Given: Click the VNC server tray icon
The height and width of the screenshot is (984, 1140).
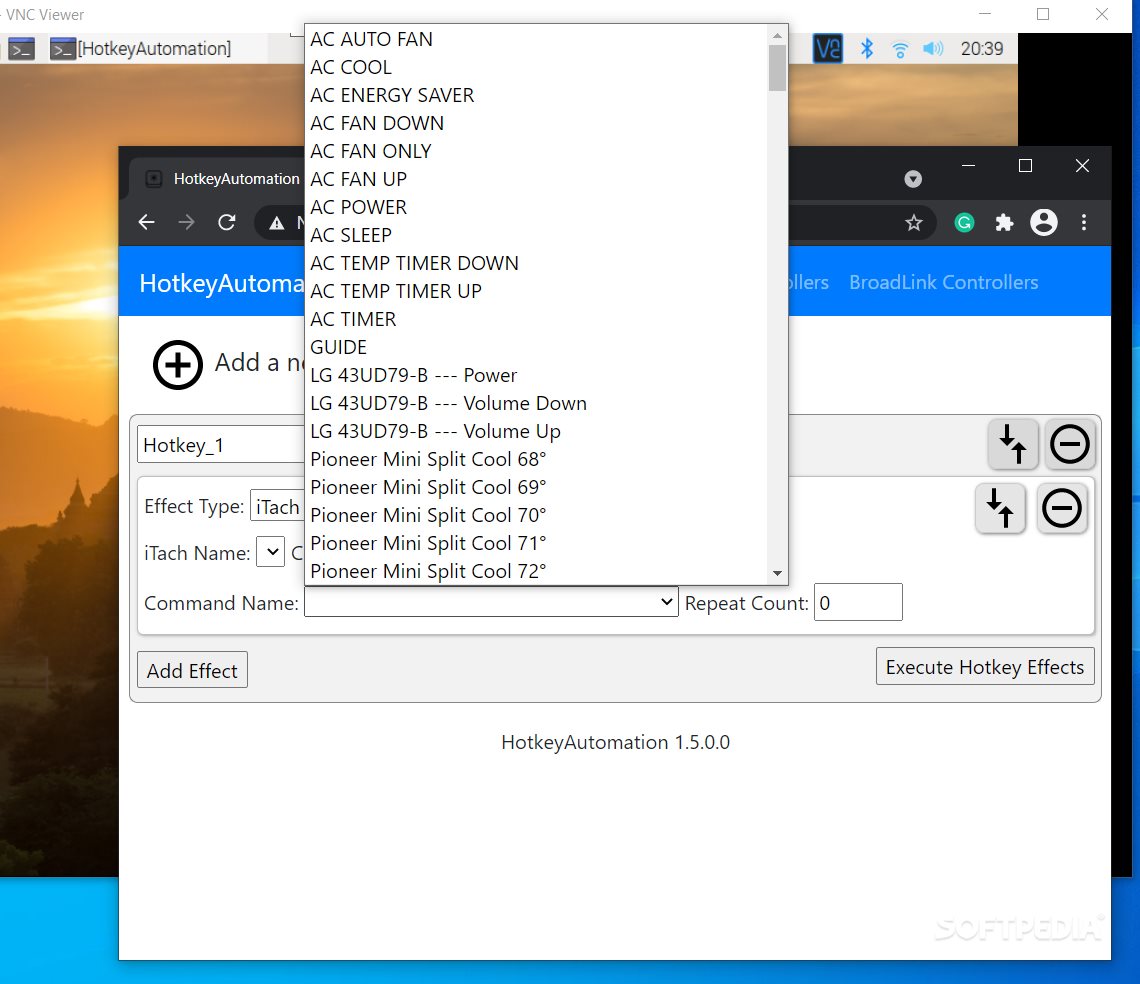Looking at the screenshot, I should (827, 49).
